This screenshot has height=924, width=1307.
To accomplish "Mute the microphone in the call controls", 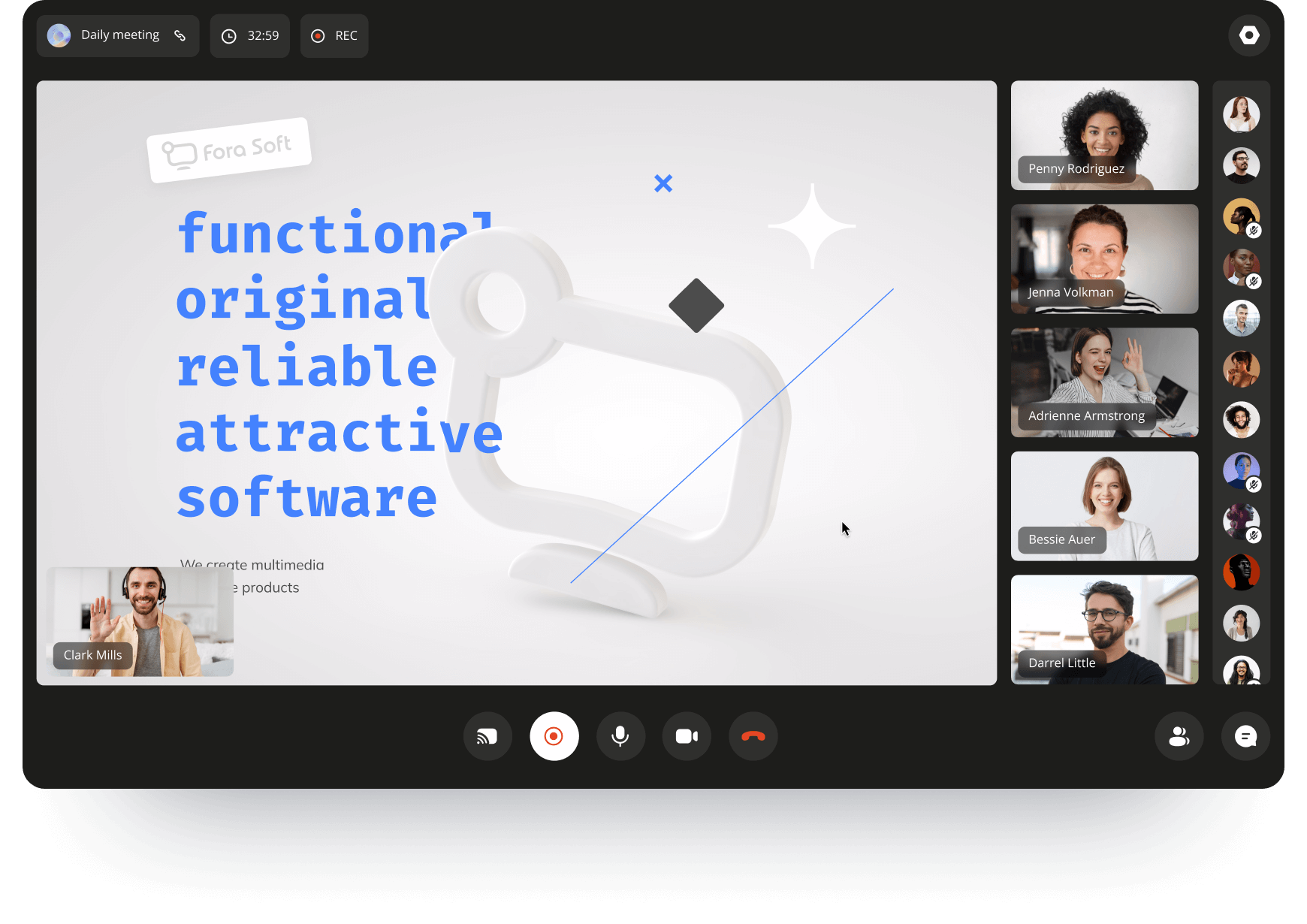I will [620, 736].
